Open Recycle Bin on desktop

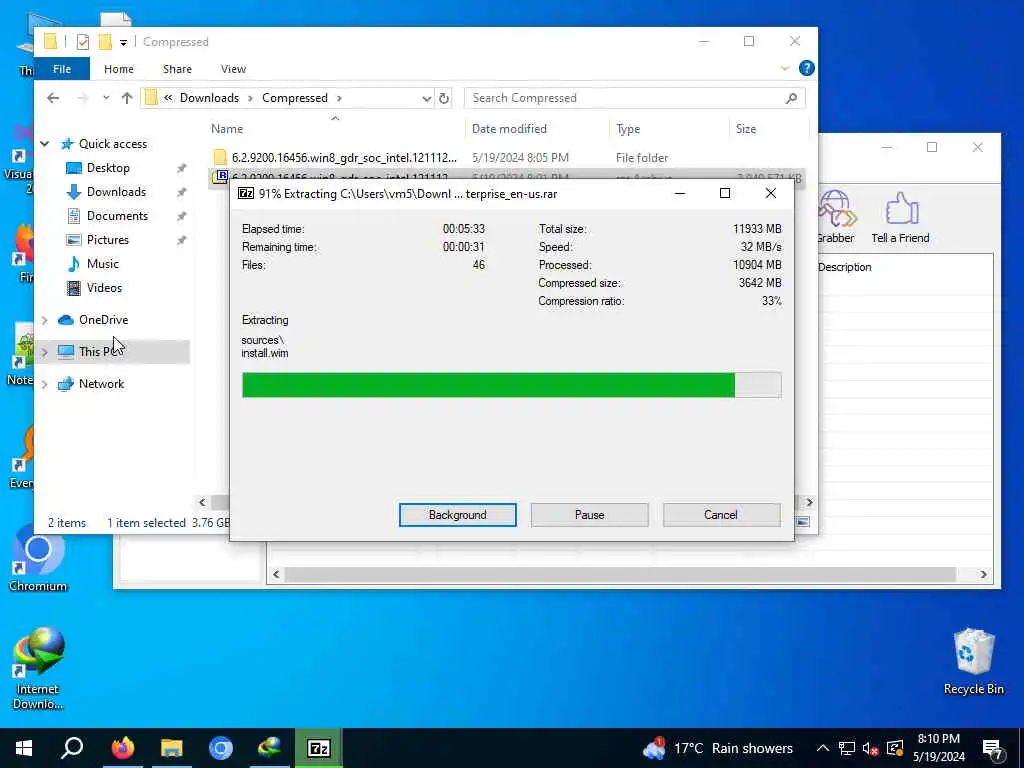click(973, 661)
